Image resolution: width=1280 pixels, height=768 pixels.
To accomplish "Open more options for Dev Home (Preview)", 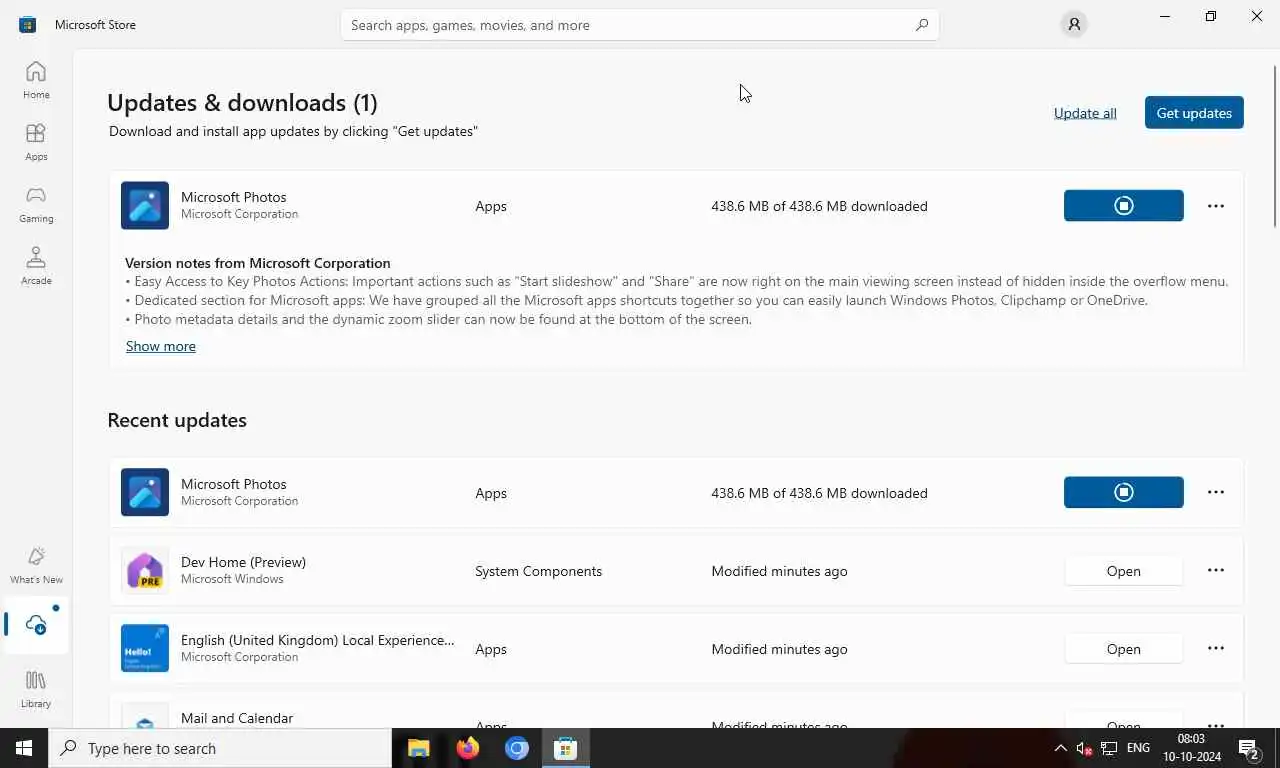I will (1216, 571).
